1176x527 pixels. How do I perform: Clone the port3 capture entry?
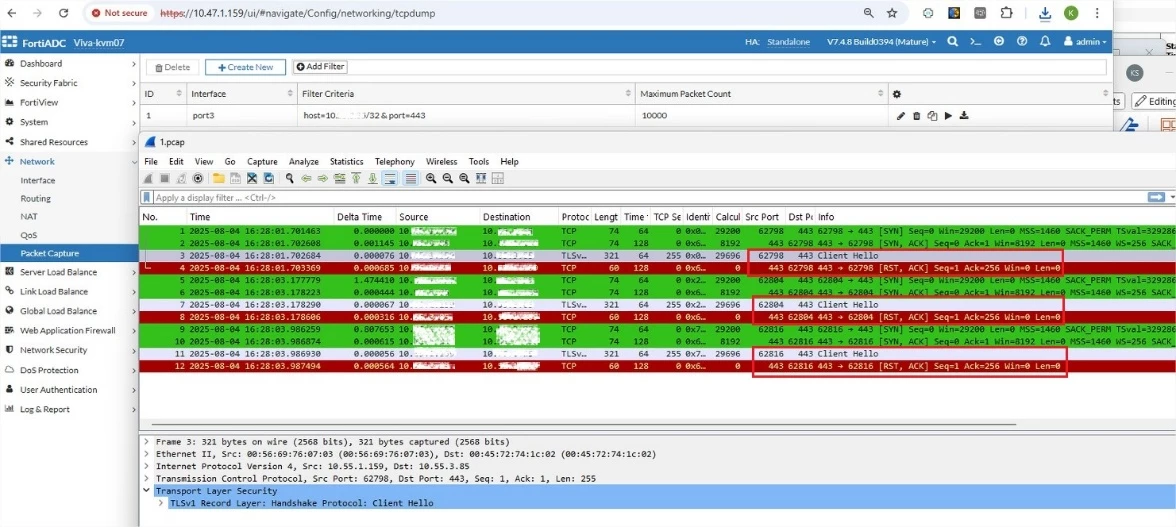tap(932, 116)
